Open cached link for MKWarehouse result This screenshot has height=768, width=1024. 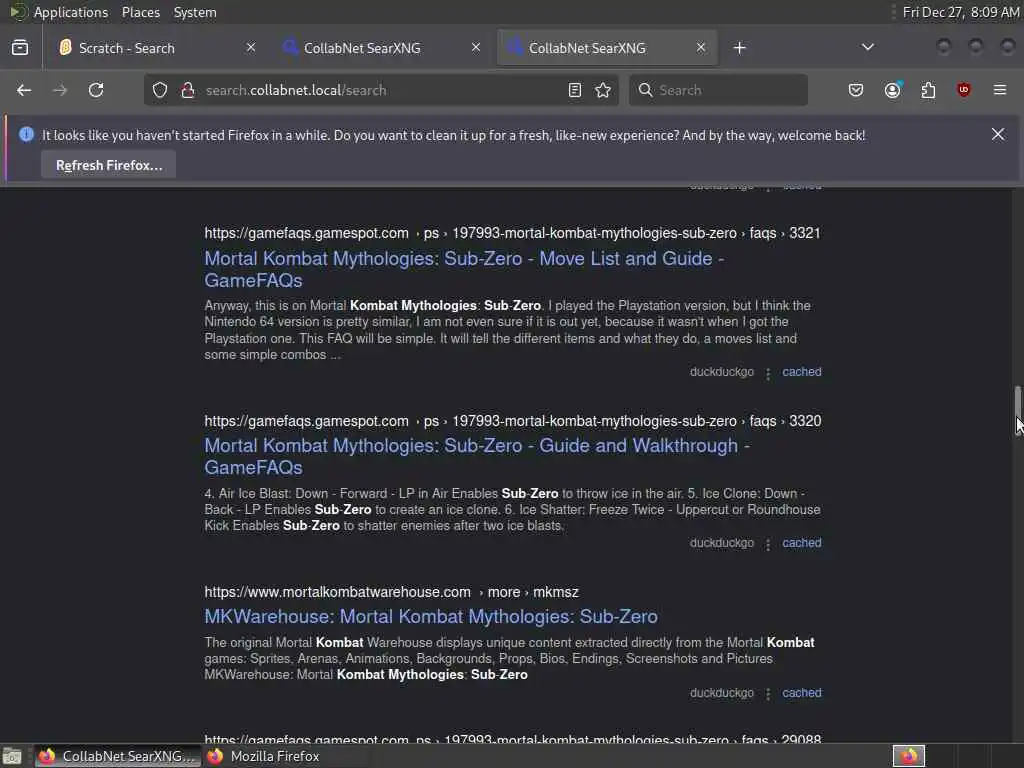[x=802, y=693]
